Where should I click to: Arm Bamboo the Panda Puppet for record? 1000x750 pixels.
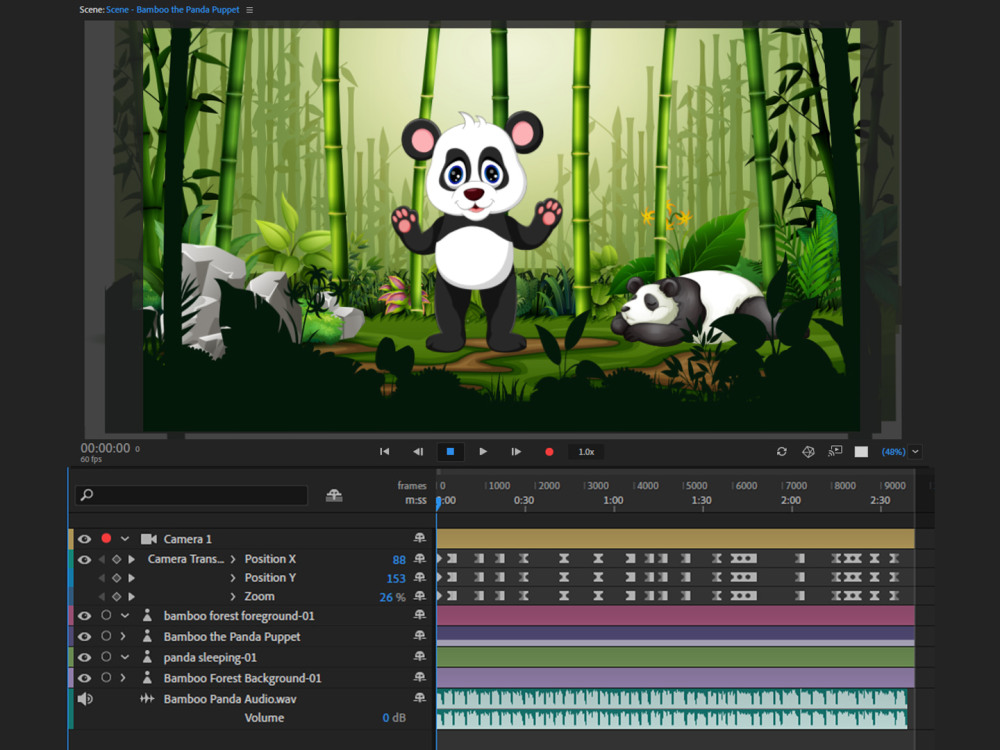pos(106,636)
